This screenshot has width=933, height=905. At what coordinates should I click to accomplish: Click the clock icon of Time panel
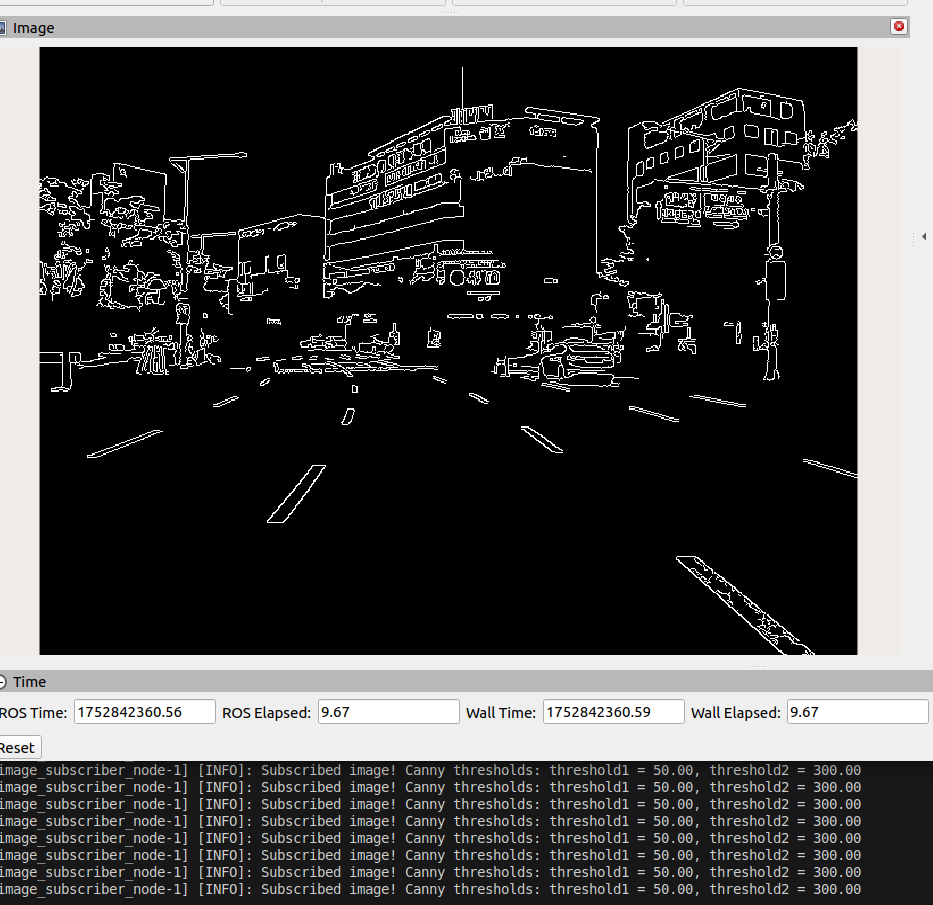coord(2,682)
